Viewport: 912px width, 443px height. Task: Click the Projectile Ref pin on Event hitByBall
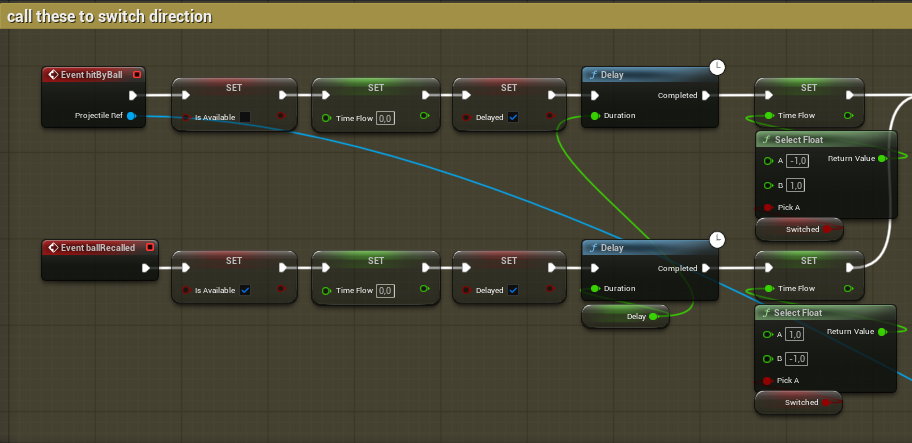(131, 116)
